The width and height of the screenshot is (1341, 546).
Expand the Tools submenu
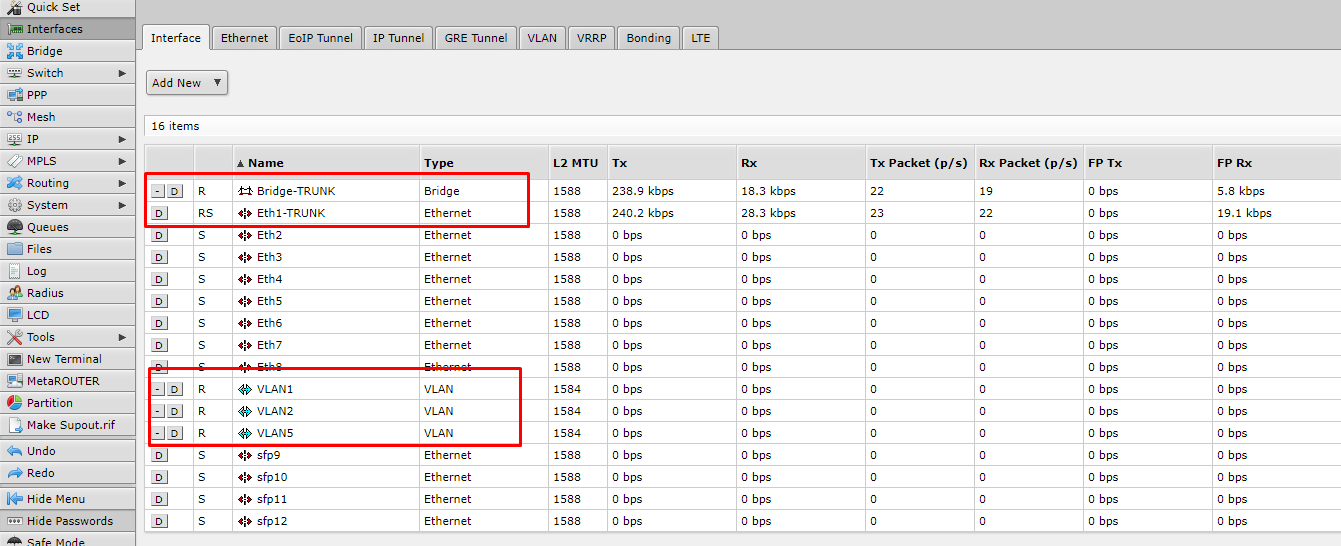[x=122, y=337]
